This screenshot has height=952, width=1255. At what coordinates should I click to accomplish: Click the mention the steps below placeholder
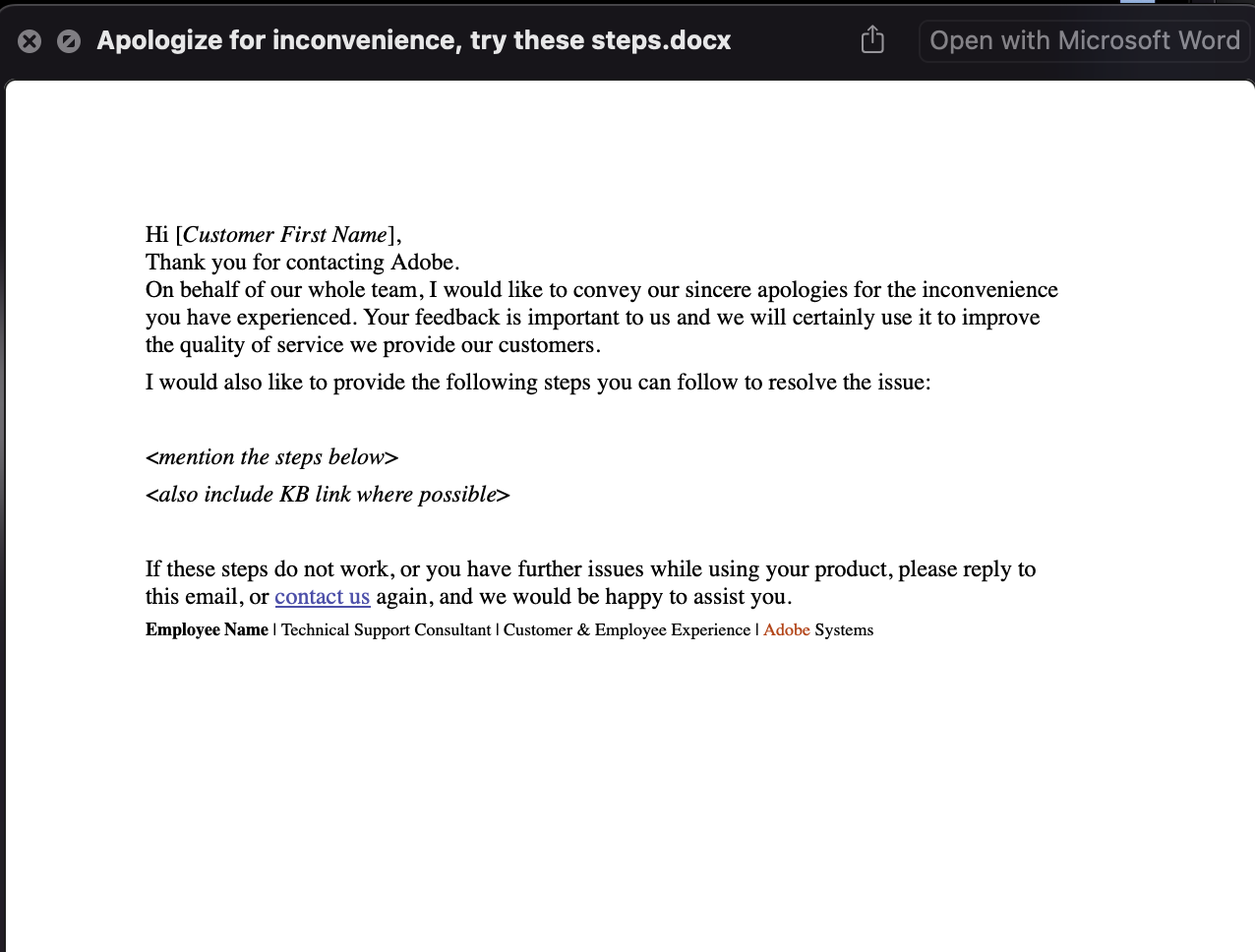tap(271, 456)
